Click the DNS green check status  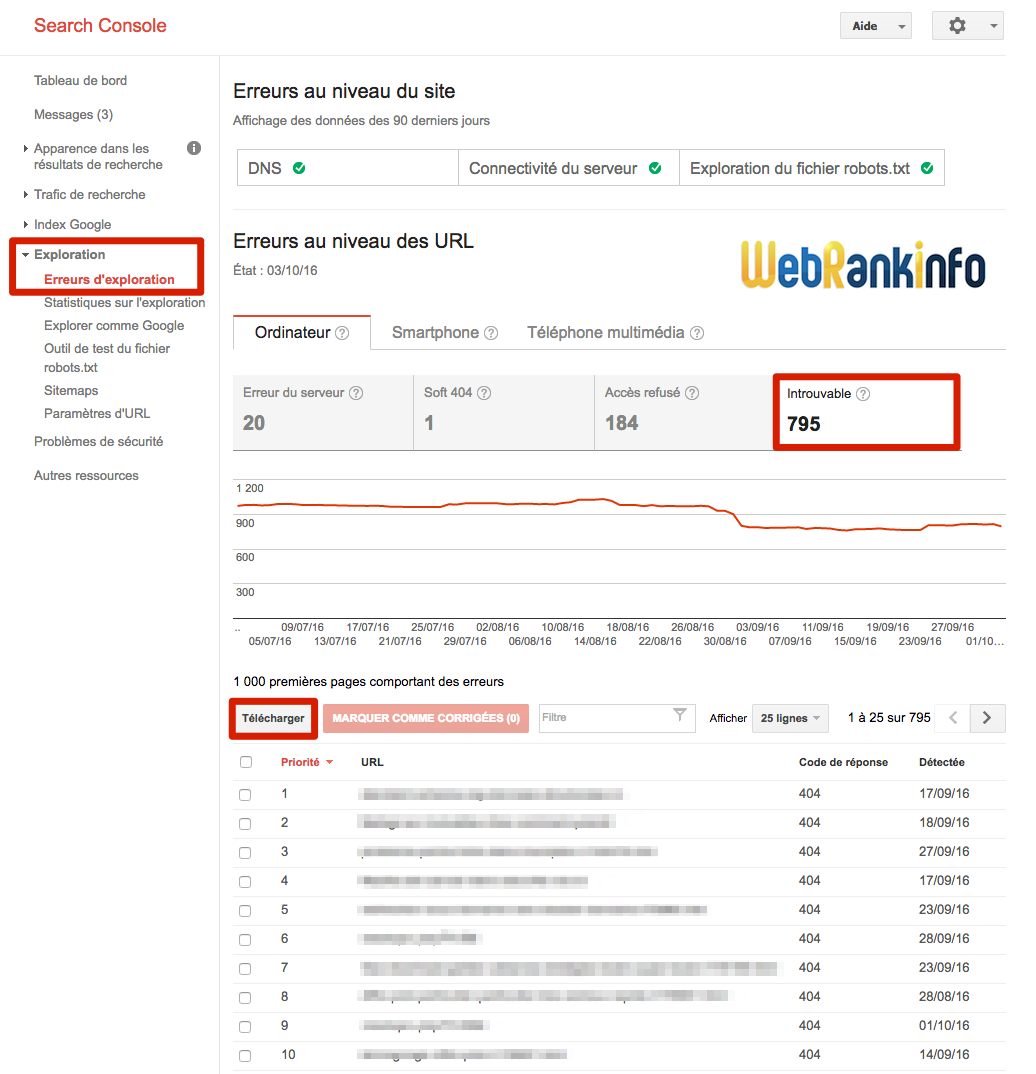(x=299, y=168)
